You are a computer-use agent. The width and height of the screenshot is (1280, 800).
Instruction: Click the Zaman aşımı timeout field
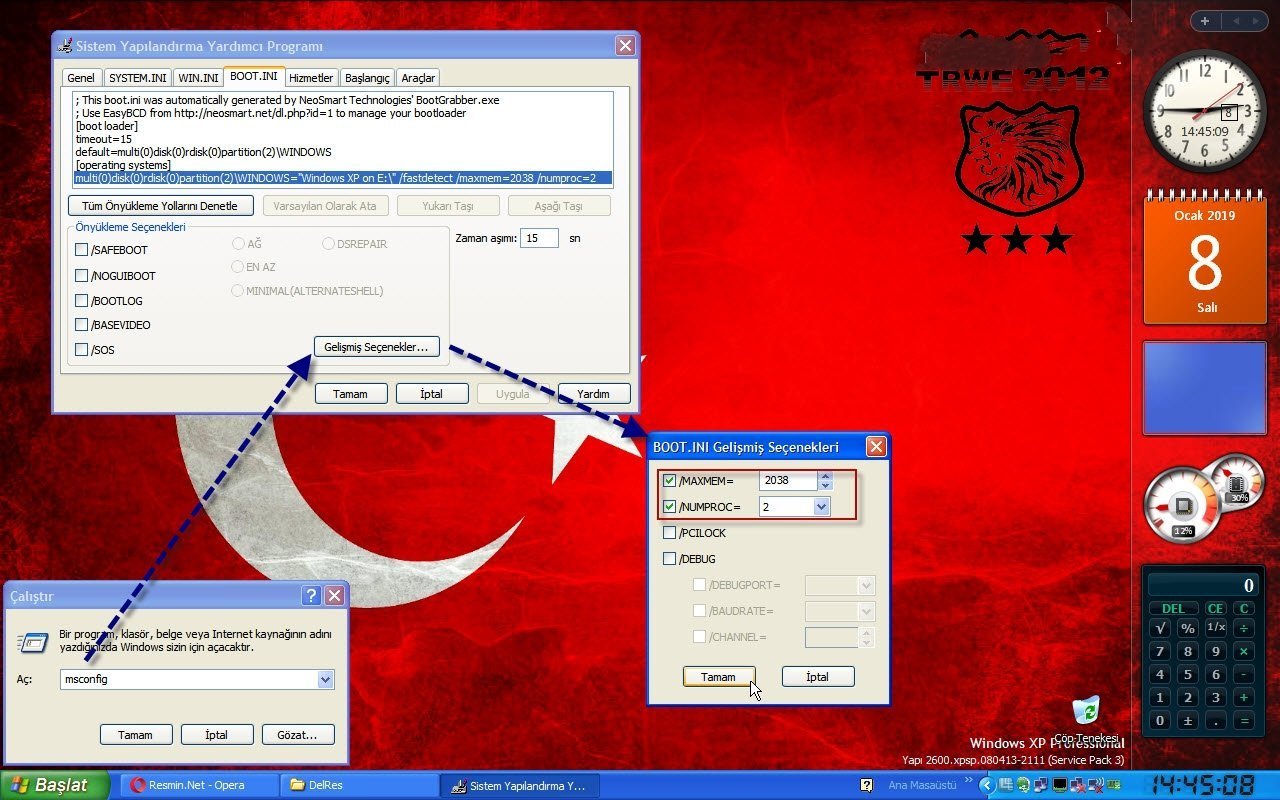coord(540,238)
